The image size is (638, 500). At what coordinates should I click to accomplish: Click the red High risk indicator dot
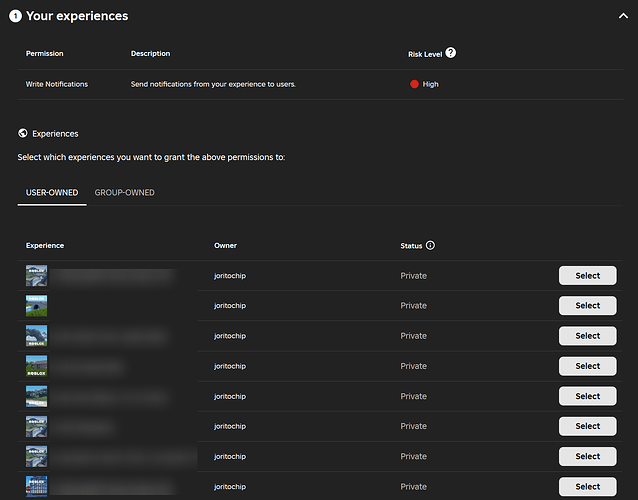(x=414, y=84)
